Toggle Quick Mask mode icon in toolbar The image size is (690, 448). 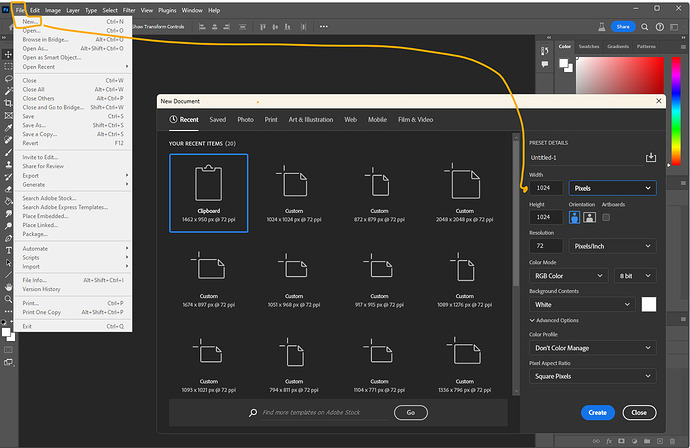[x=8, y=350]
